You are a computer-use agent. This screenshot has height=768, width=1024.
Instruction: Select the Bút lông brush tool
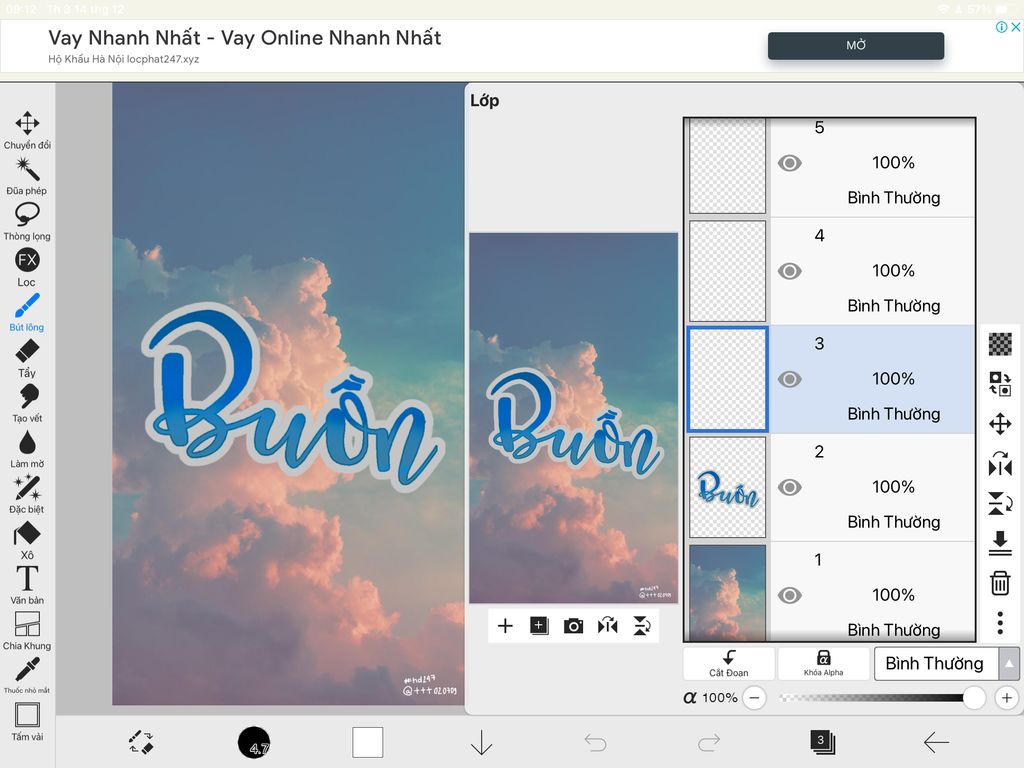(27, 313)
